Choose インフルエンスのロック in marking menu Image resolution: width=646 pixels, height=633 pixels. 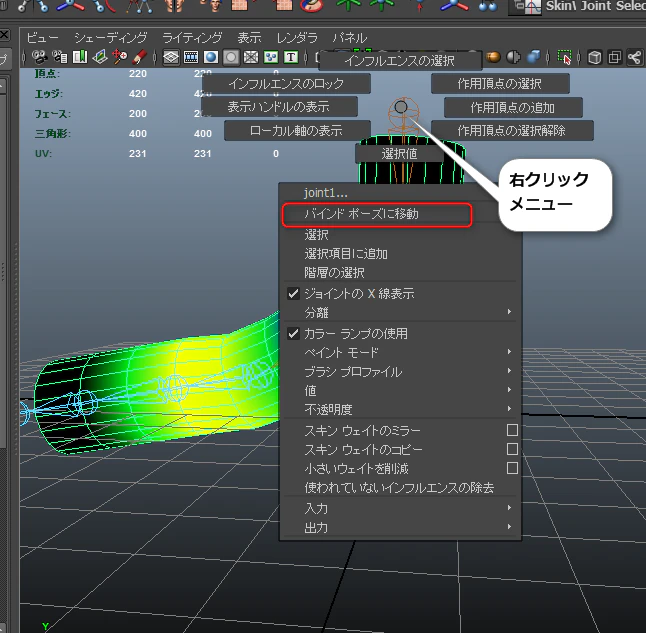[286, 84]
